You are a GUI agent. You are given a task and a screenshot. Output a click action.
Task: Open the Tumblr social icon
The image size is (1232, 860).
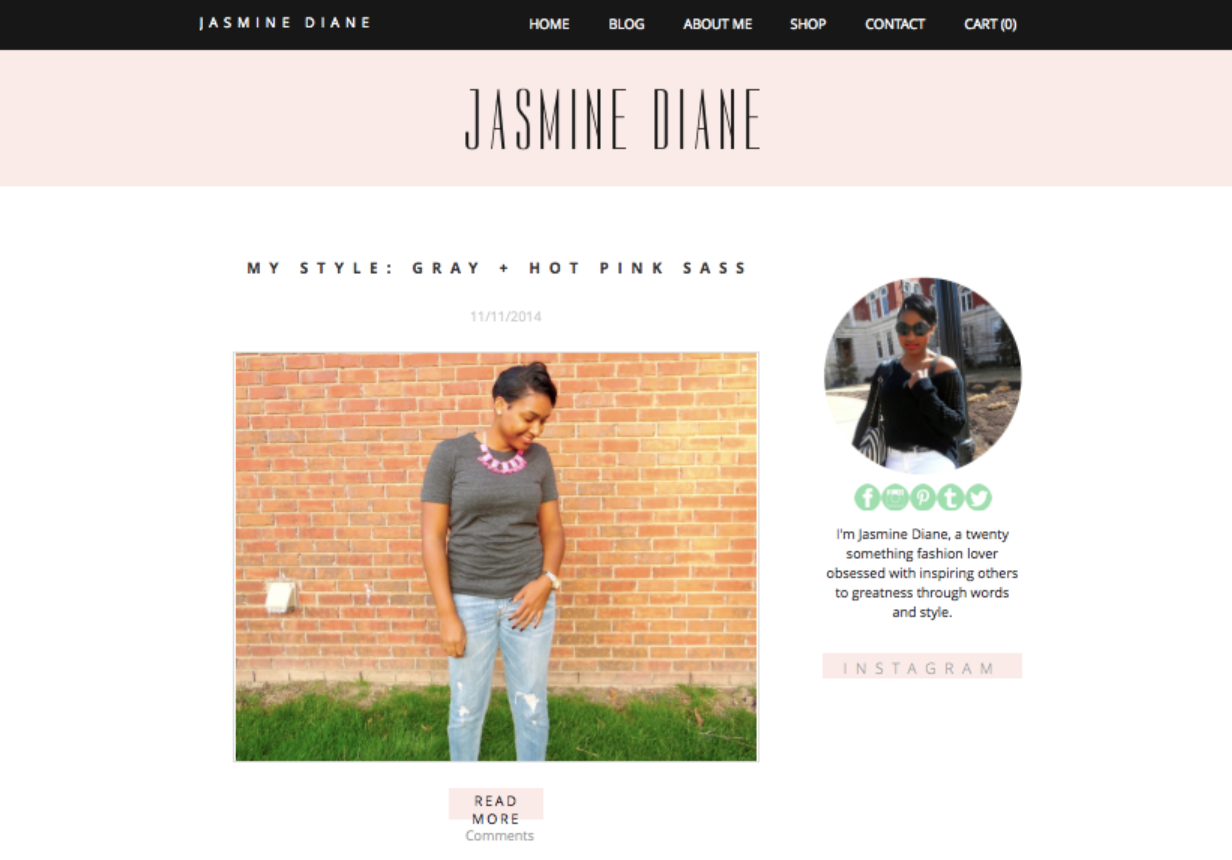pos(950,497)
